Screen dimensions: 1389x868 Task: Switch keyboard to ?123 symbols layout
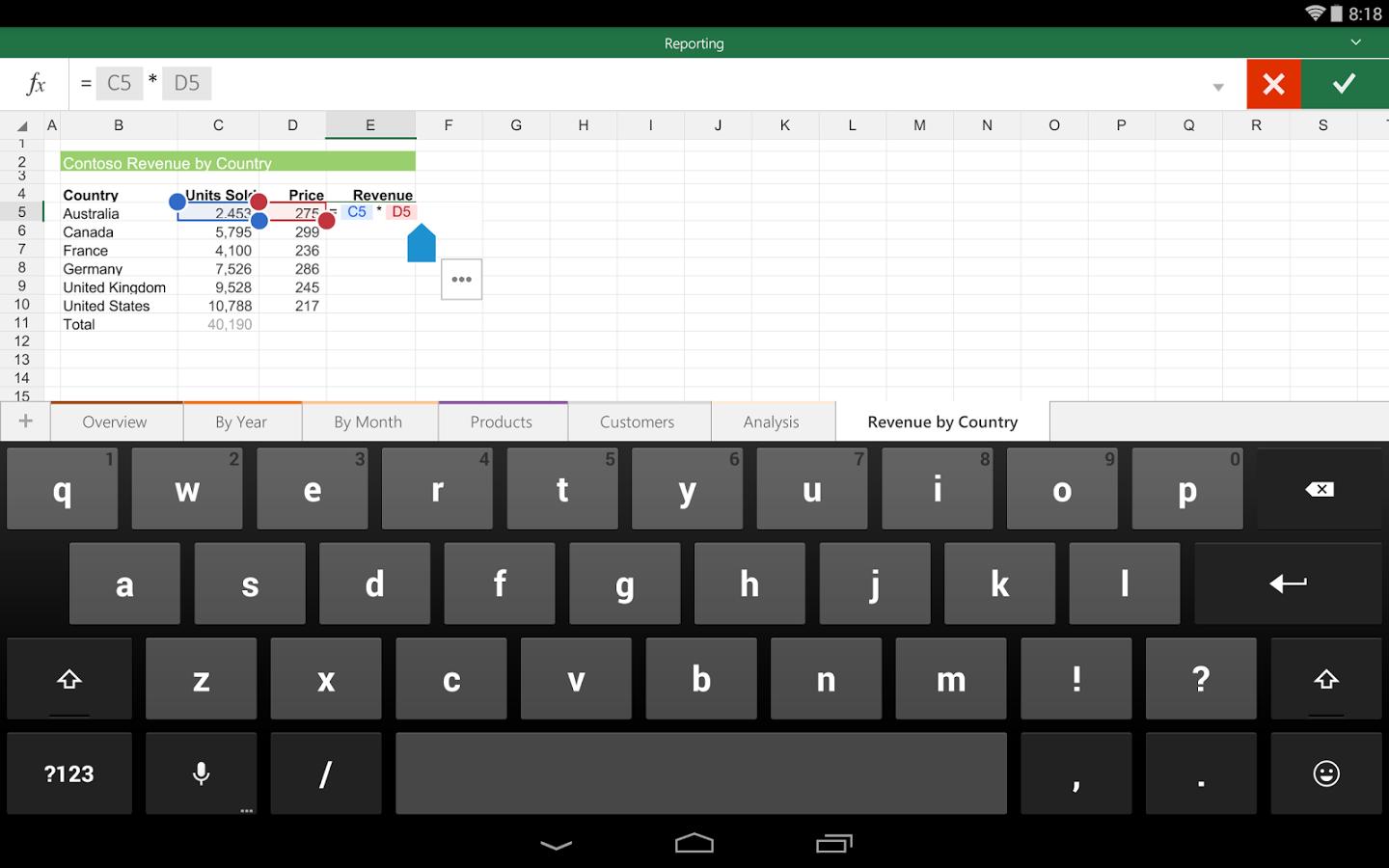(69, 773)
